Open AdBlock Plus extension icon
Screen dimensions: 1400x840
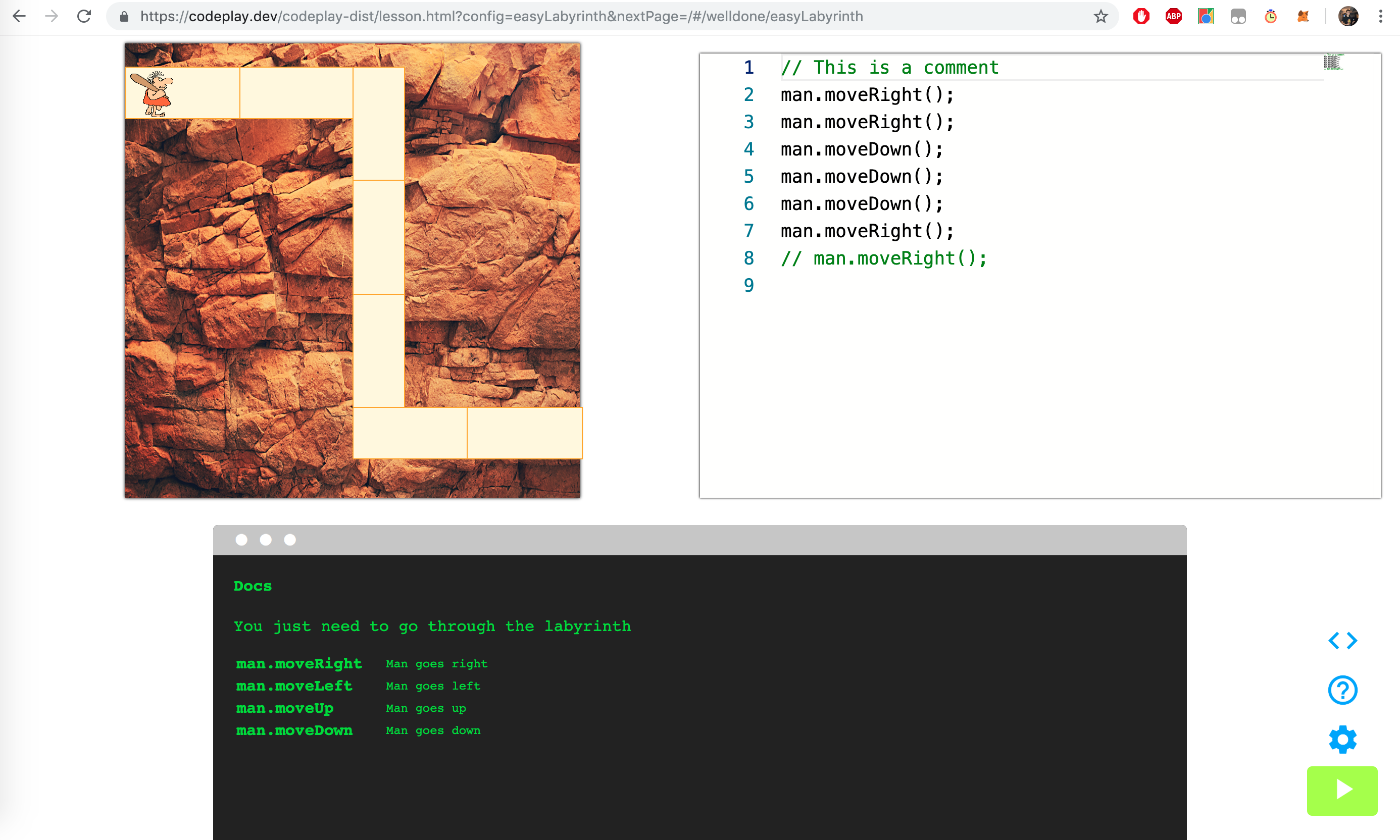pyautogui.click(x=1173, y=17)
